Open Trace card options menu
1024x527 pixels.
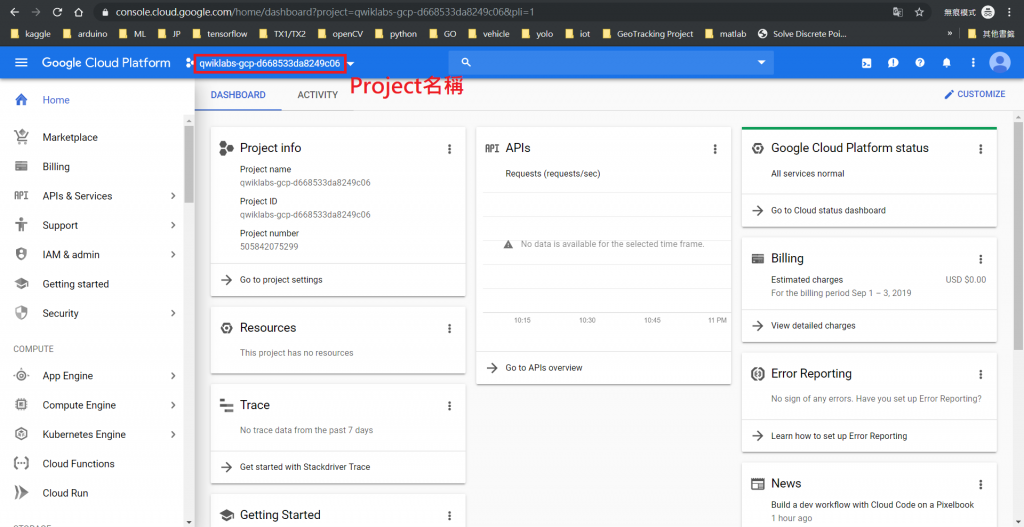pyautogui.click(x=449, y=406)
